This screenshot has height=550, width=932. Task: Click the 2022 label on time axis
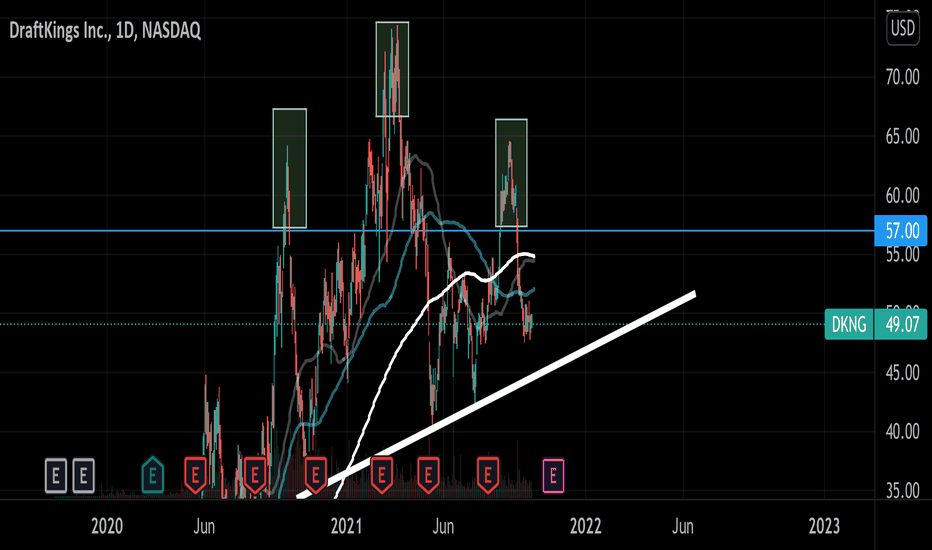[x=585, y=526]
